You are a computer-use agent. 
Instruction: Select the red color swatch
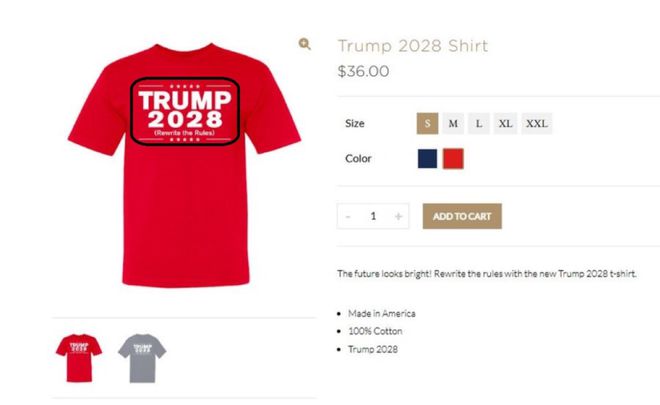pos(453,159)
